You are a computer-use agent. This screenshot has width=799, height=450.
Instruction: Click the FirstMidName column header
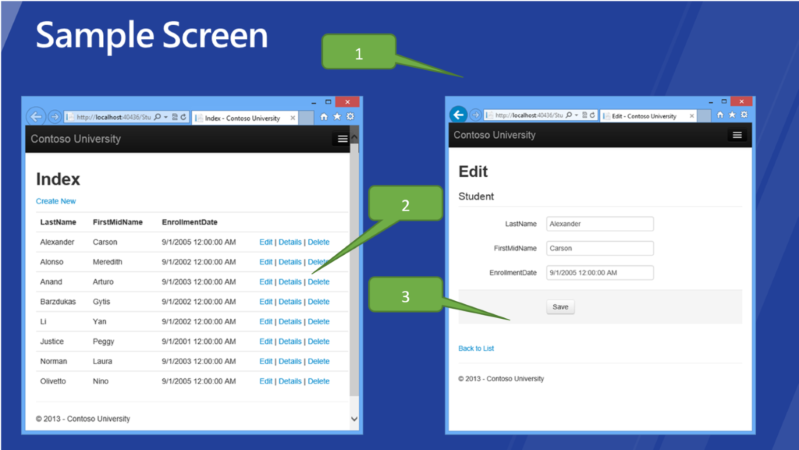118,222
